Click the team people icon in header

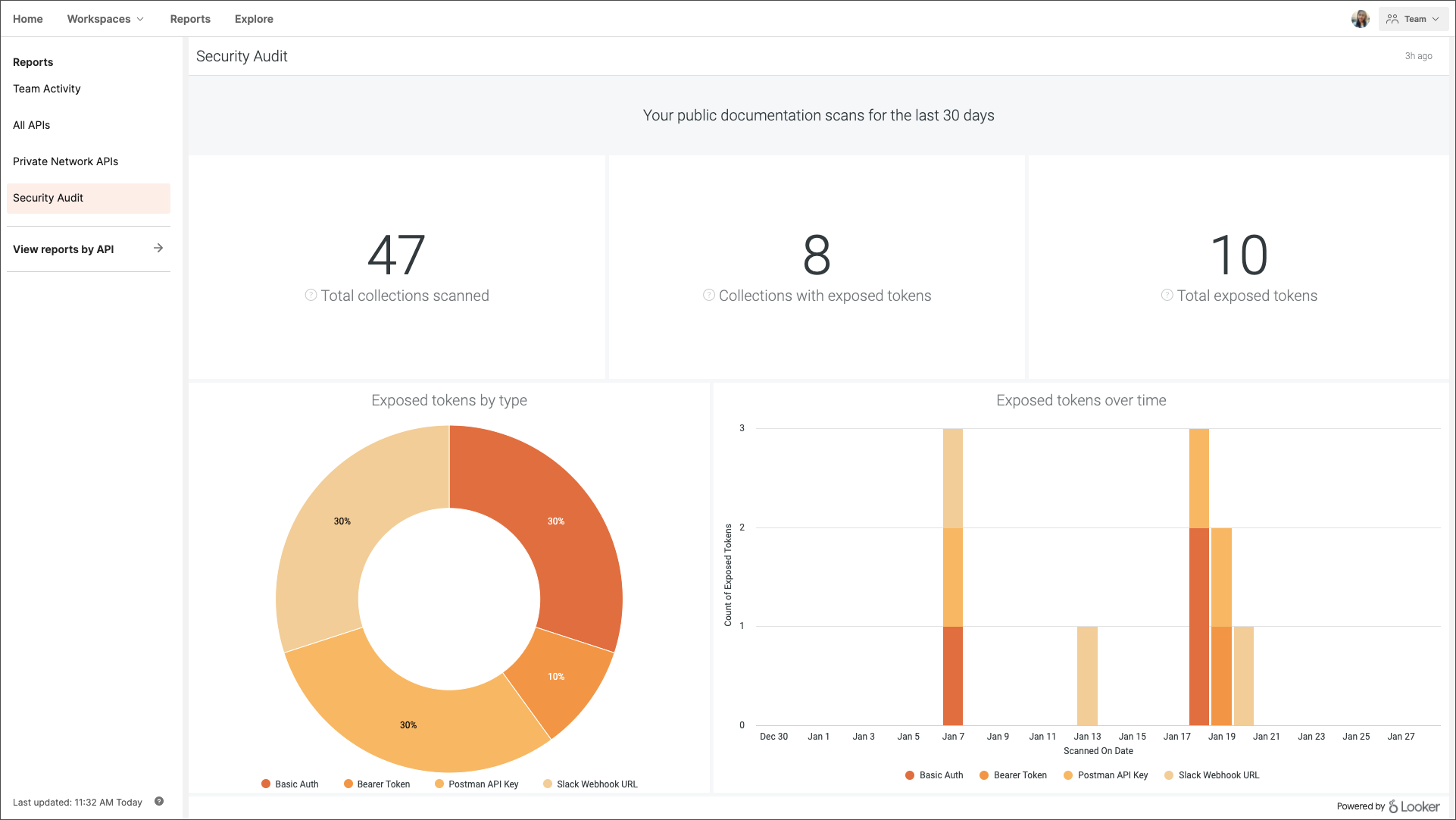coord(1392,19)
